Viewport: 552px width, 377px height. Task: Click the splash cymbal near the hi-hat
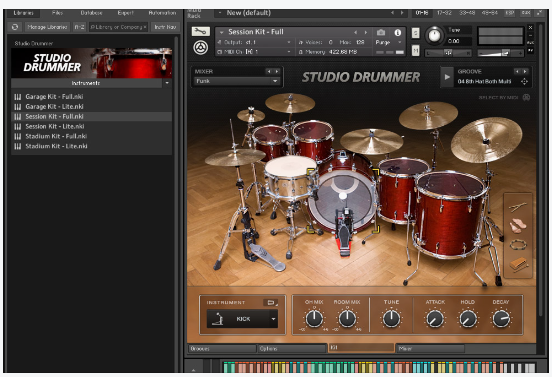251,115
